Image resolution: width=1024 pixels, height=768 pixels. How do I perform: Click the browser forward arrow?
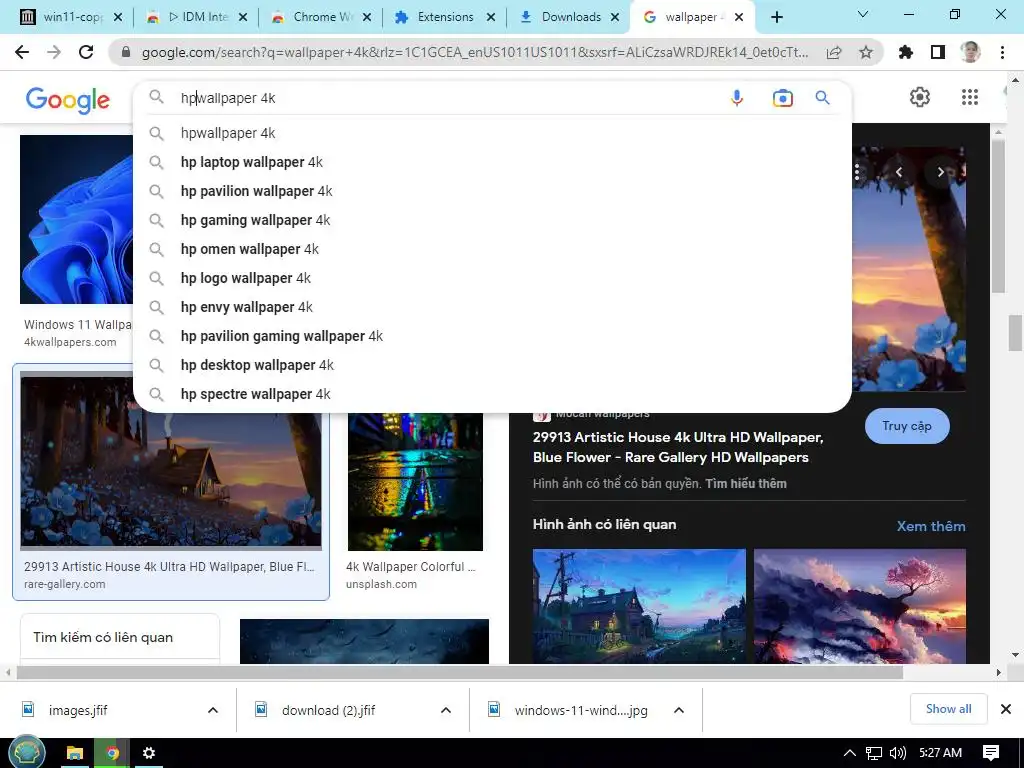click(54, 52)
